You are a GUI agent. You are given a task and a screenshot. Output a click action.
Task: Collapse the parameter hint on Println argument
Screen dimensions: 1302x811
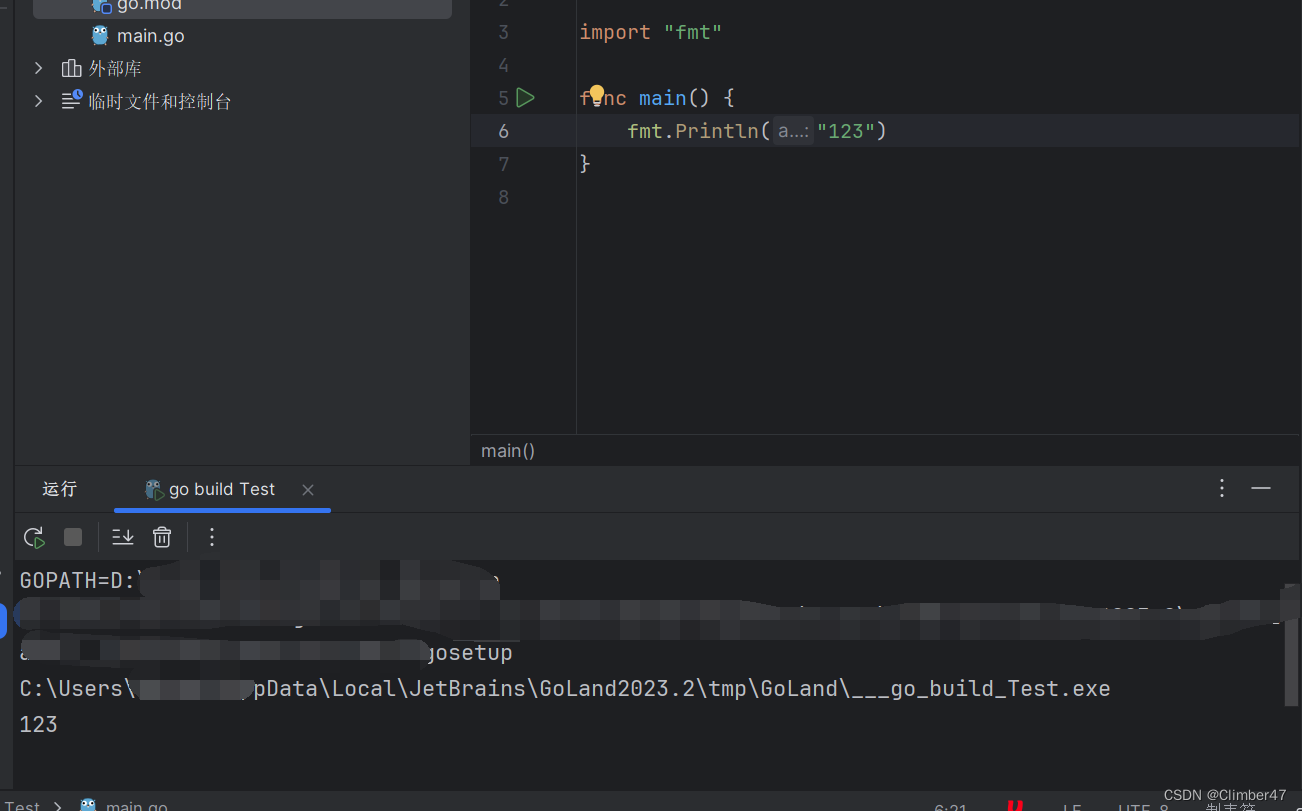coord(792,130)
